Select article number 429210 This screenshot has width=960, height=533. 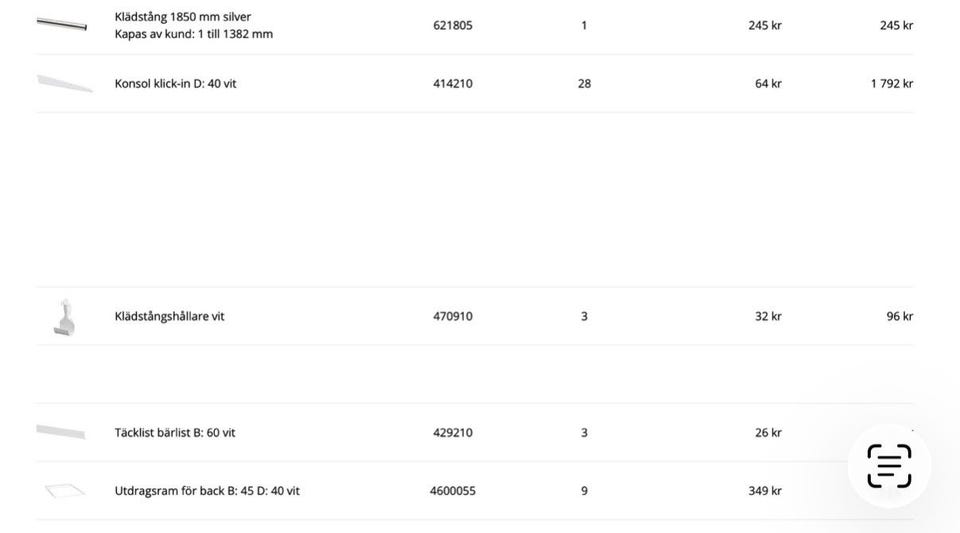click(453, 433)
